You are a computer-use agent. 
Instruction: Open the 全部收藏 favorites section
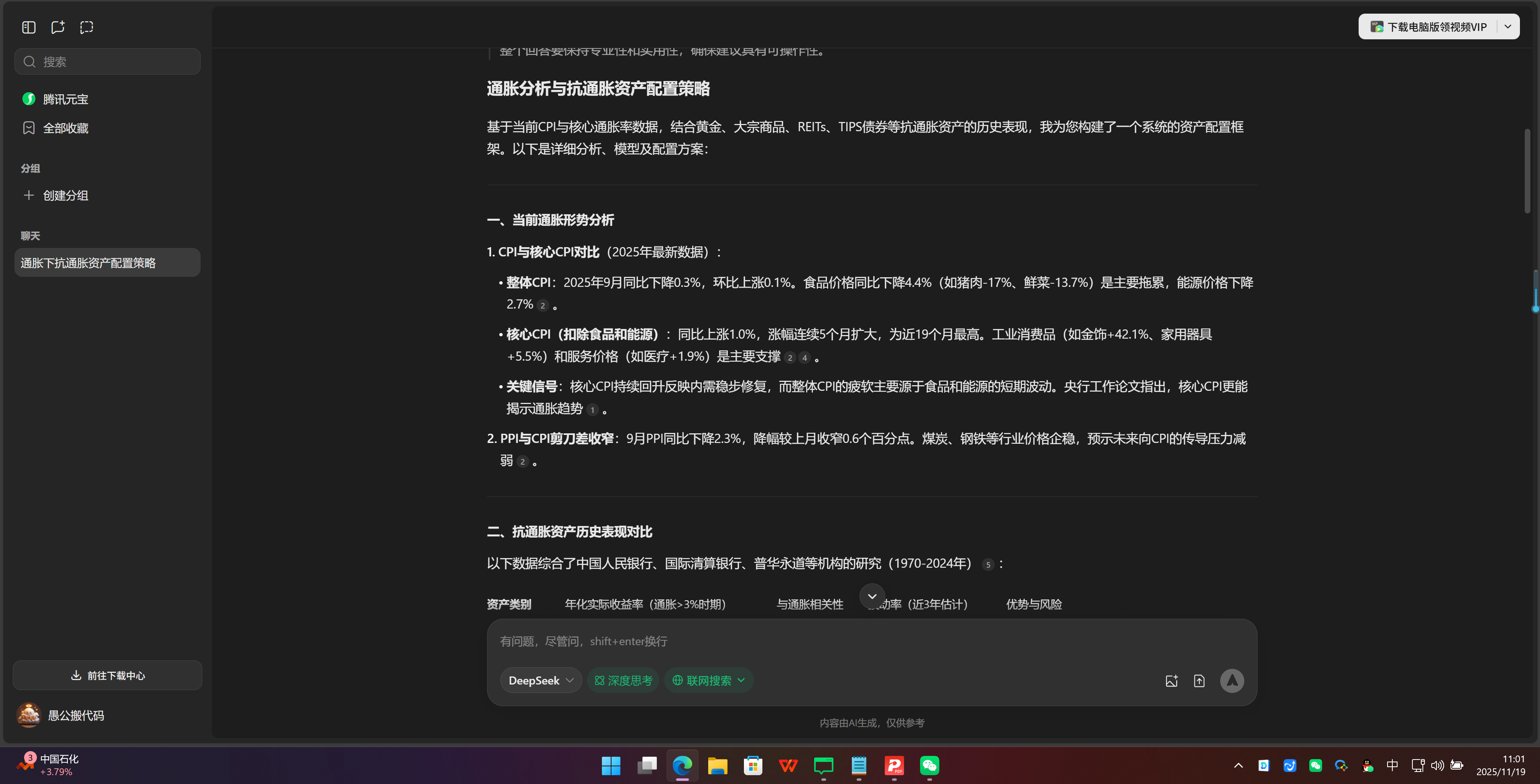(x=65, y=127)
